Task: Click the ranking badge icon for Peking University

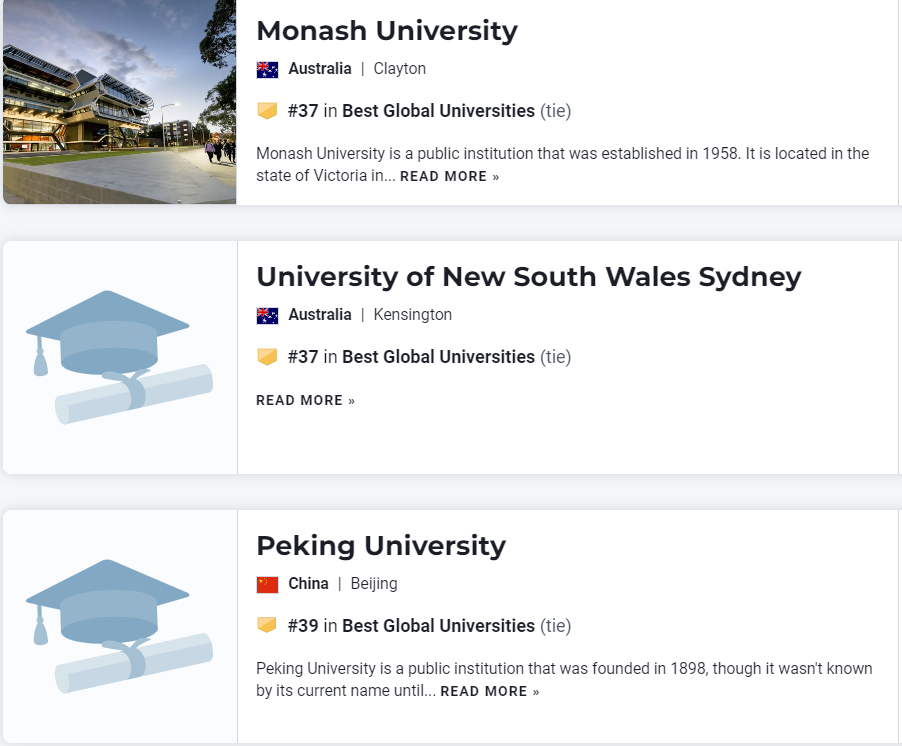Action: tap(267, 626)
